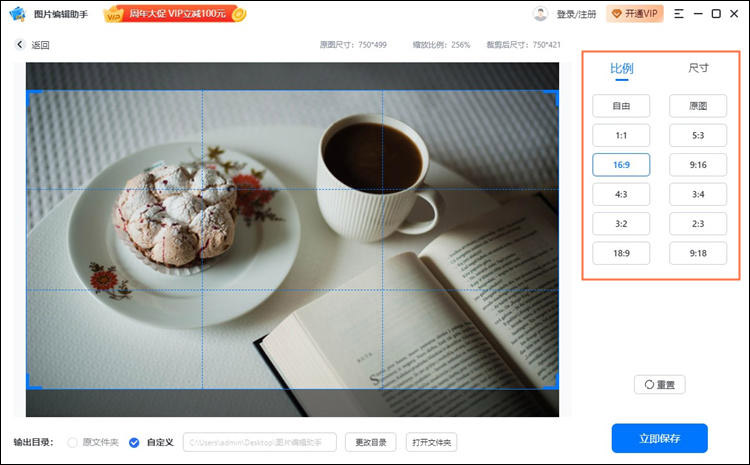The height and width of the screenshot is (465, 750).
Task: Click the user avatar icon
Action: pos(540,14)
